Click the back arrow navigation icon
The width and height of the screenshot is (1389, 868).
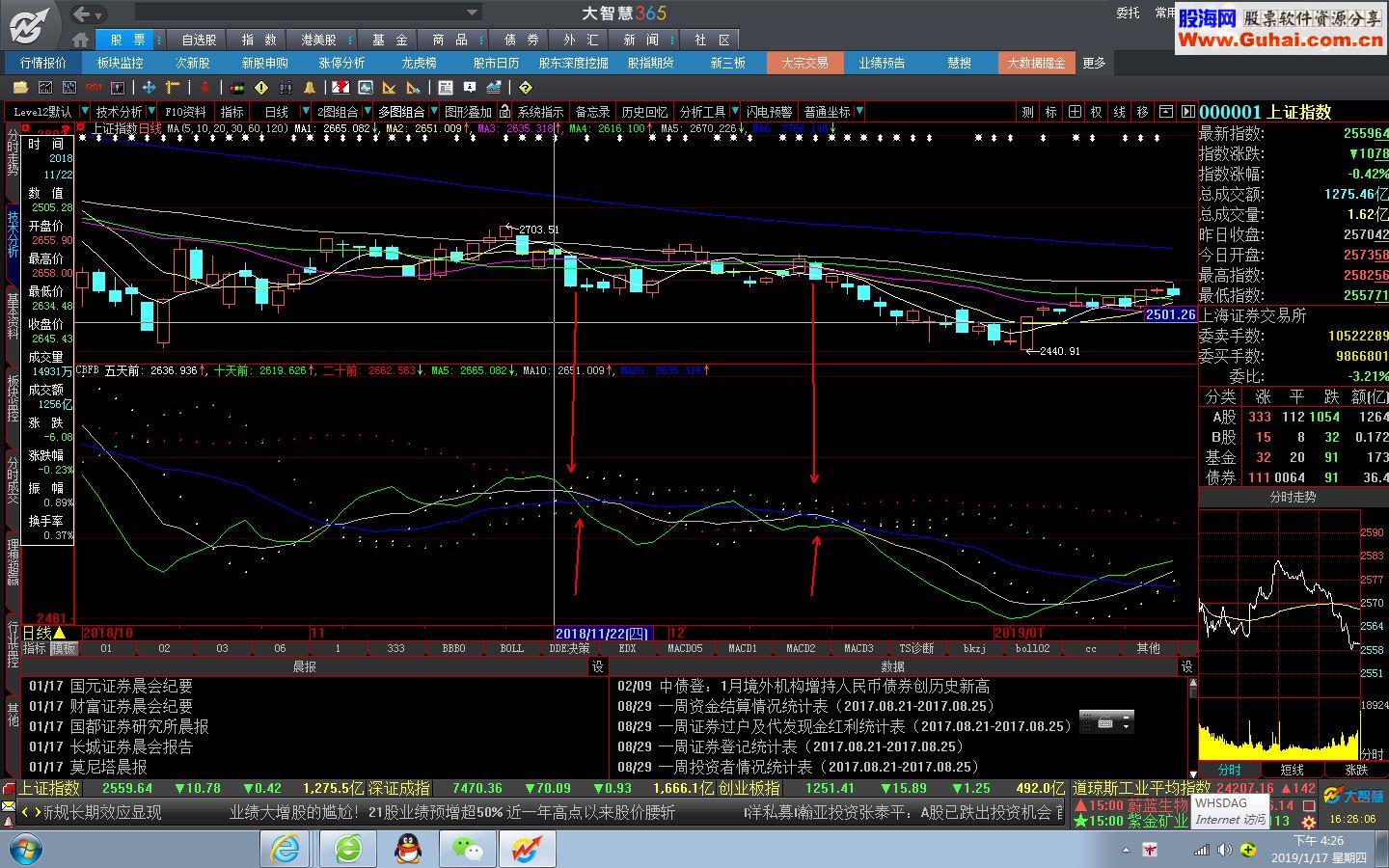[83, 14]
